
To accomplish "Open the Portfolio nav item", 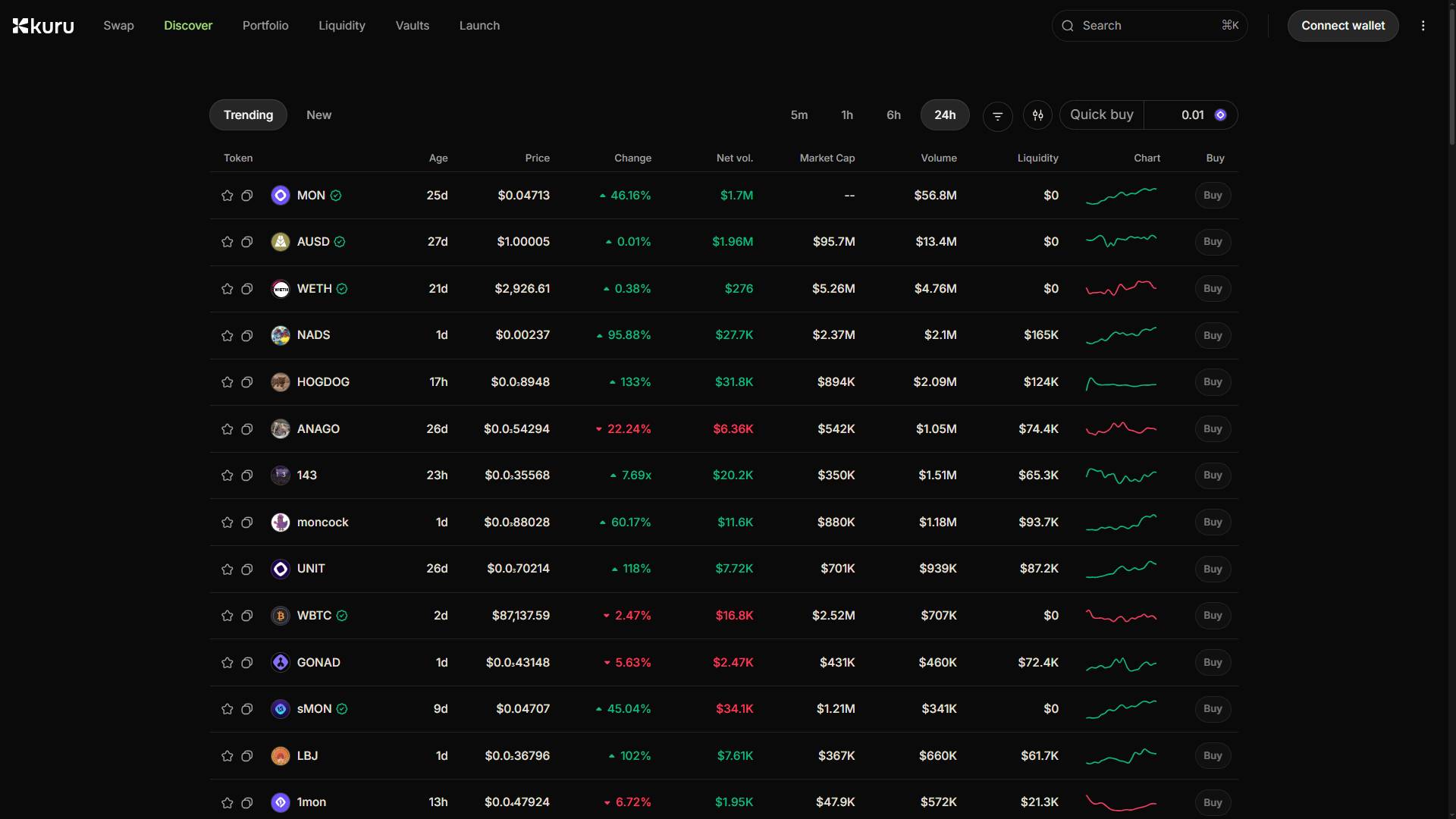I will point(265,26).
